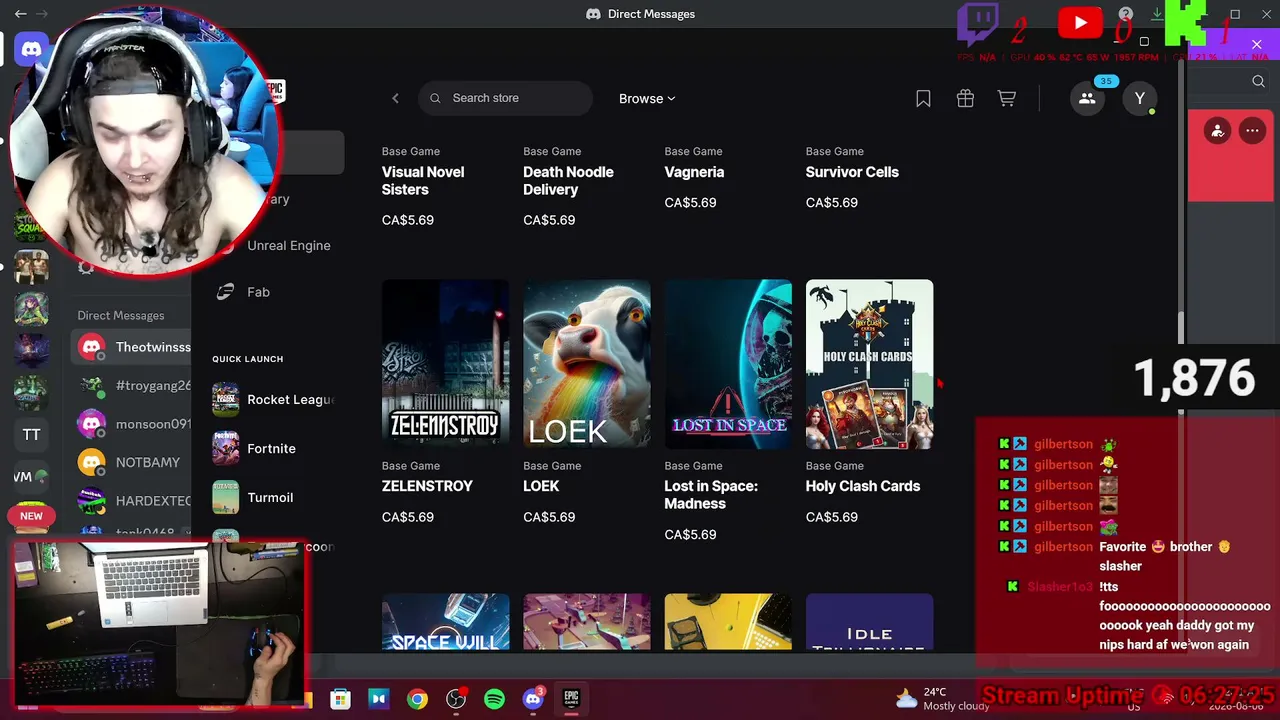Viewport: 1280px width, 720px height.
Task: Switch to Epic Games Launcher on taskbar
Action: click(x=571, y=699)
